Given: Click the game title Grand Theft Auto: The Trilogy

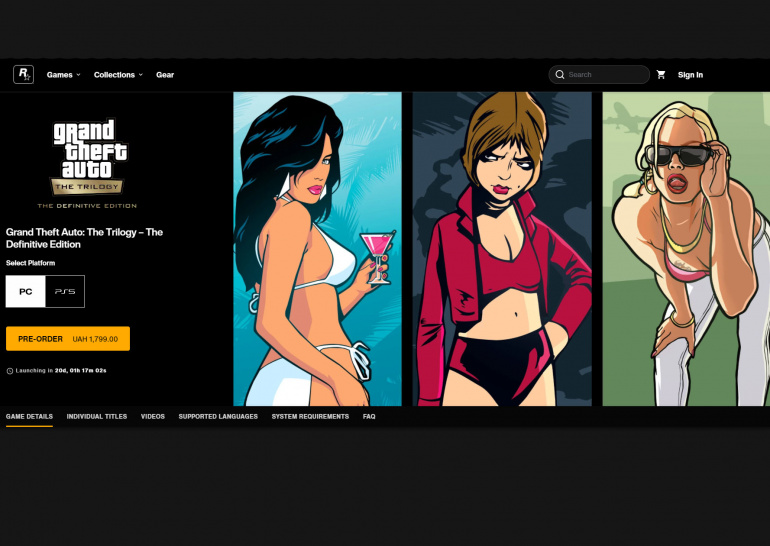Looking at the screenshot, I should pyautogui.click(x=84, y=238).
